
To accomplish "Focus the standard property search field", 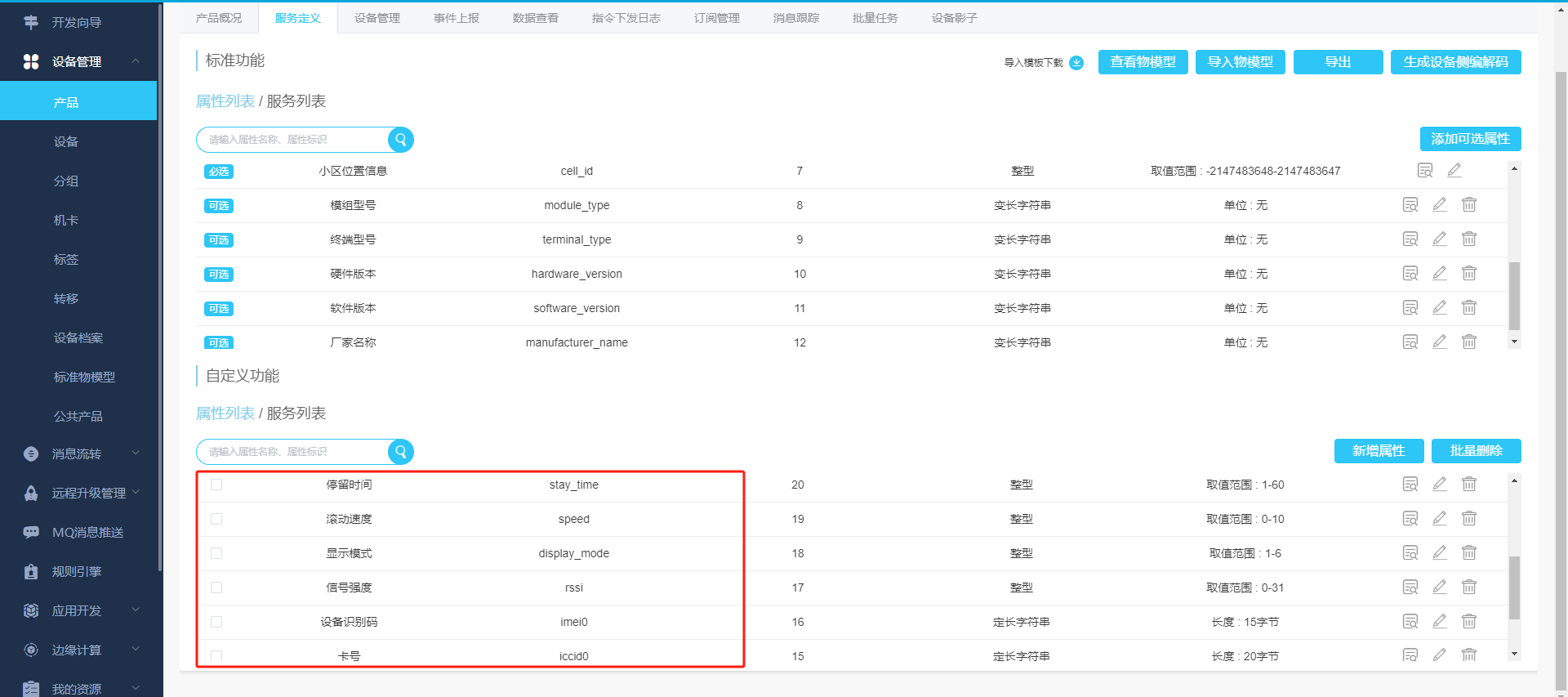I will pos(293,140).
